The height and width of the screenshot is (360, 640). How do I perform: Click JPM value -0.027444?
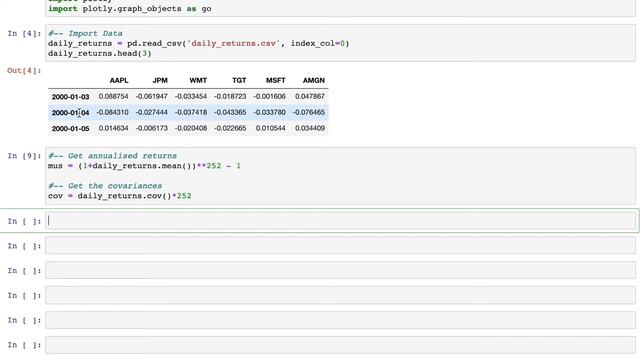pyautogui.click(x=151, y=112)
